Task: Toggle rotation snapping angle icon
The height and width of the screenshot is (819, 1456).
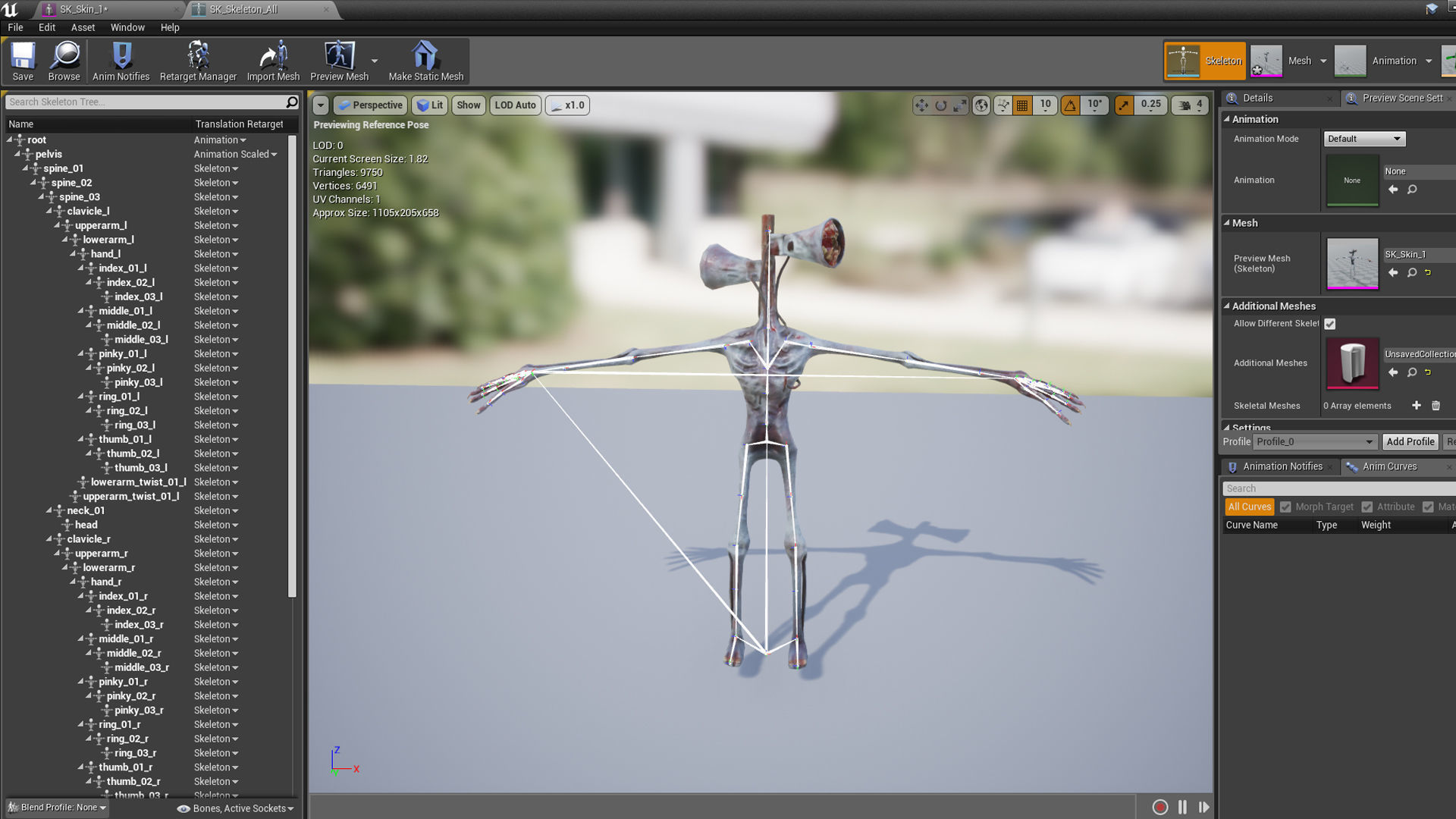Action: (x=1070, y=105)
